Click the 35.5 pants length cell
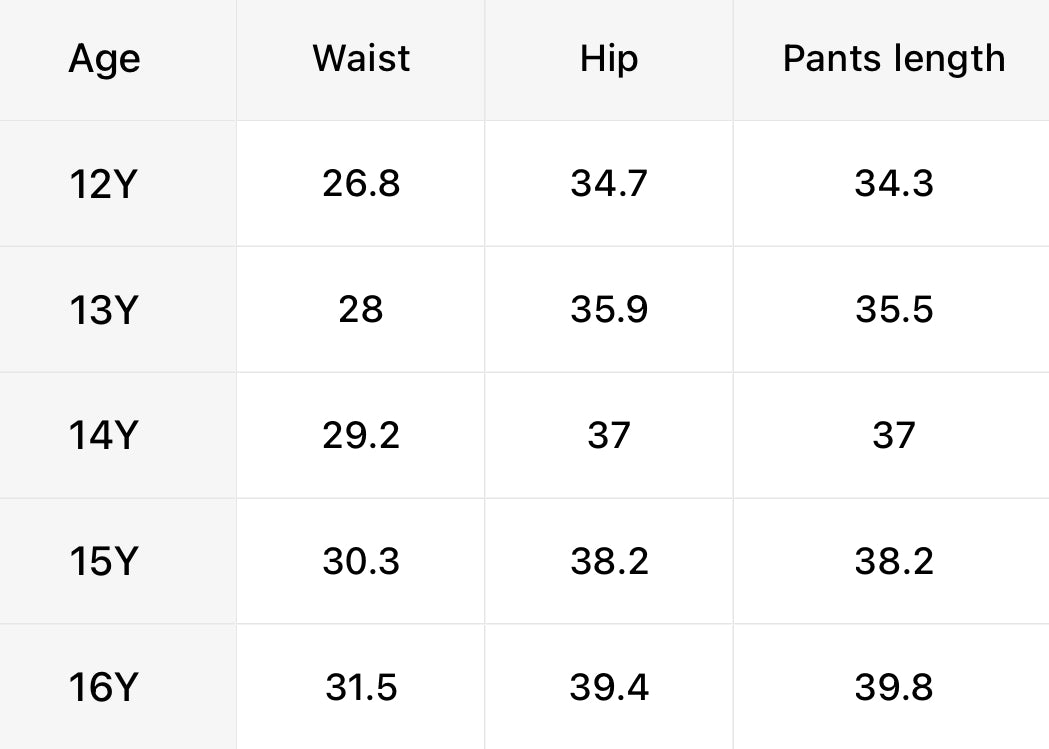 tap(894, 309)
